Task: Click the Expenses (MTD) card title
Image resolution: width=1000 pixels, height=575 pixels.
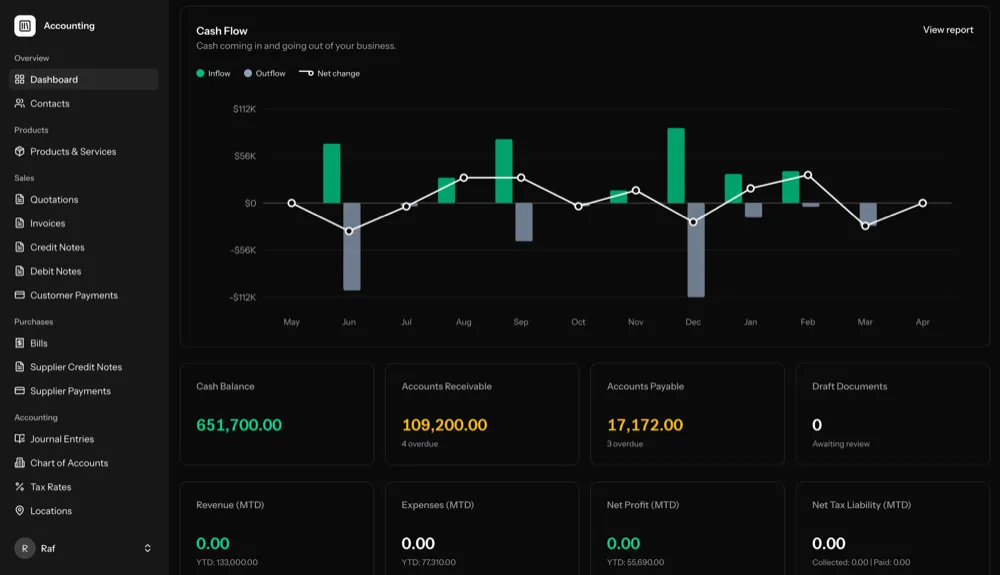Action: point(438,505)
